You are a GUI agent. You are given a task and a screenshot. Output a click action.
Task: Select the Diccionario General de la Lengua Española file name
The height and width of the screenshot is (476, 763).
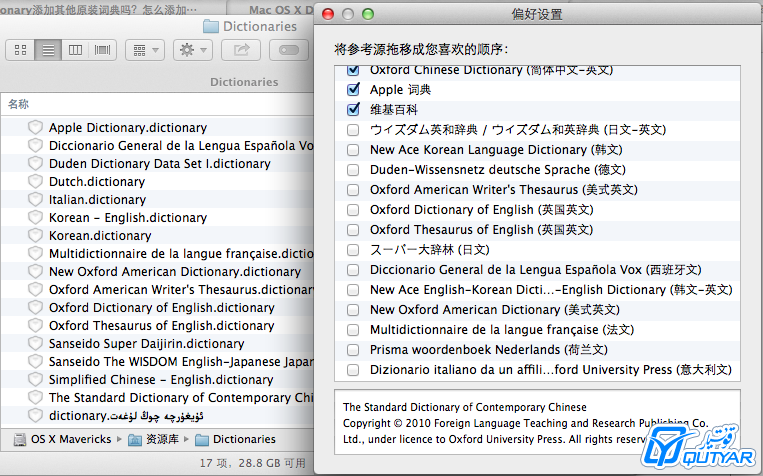coord(181,146)
